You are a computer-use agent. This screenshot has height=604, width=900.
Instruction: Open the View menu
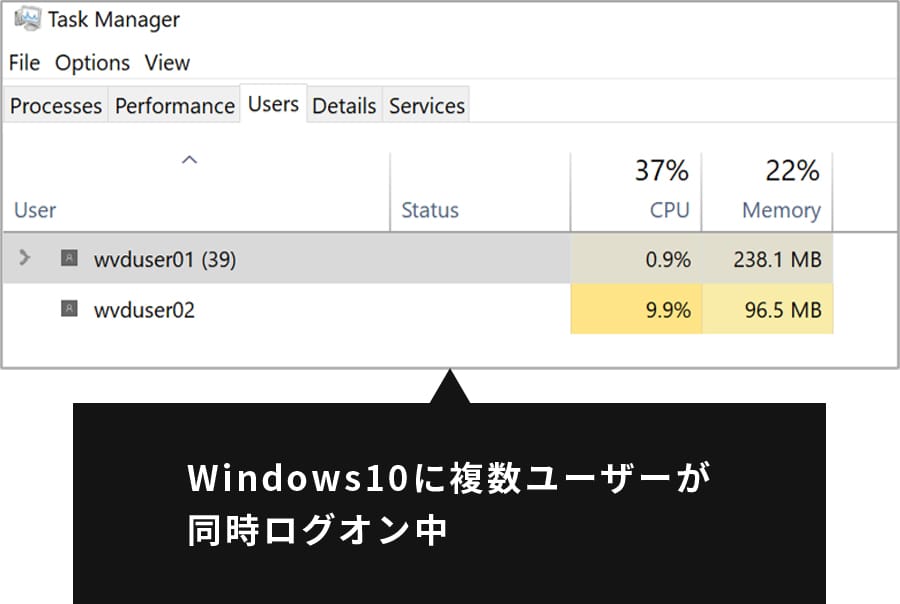(x=167, y=63)
